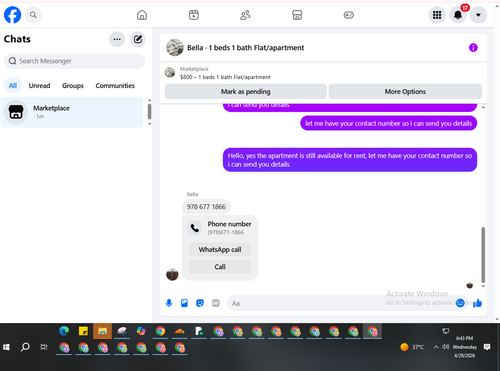
Task: Click the contact number request message bubble
Action: (389, 123)
